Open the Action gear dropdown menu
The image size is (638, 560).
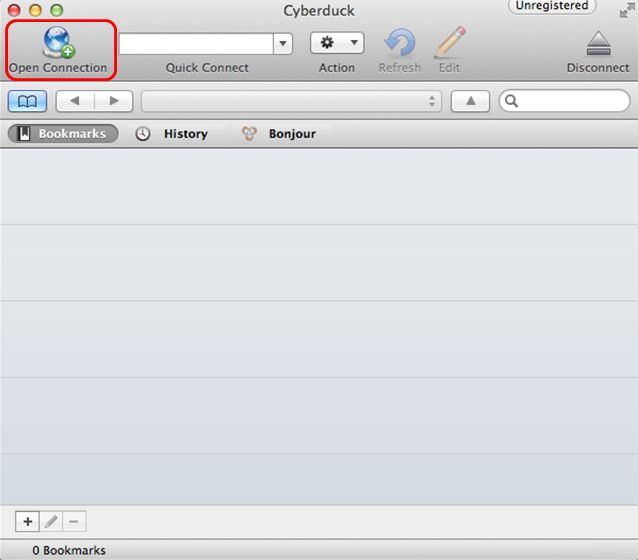coord(337,43)
